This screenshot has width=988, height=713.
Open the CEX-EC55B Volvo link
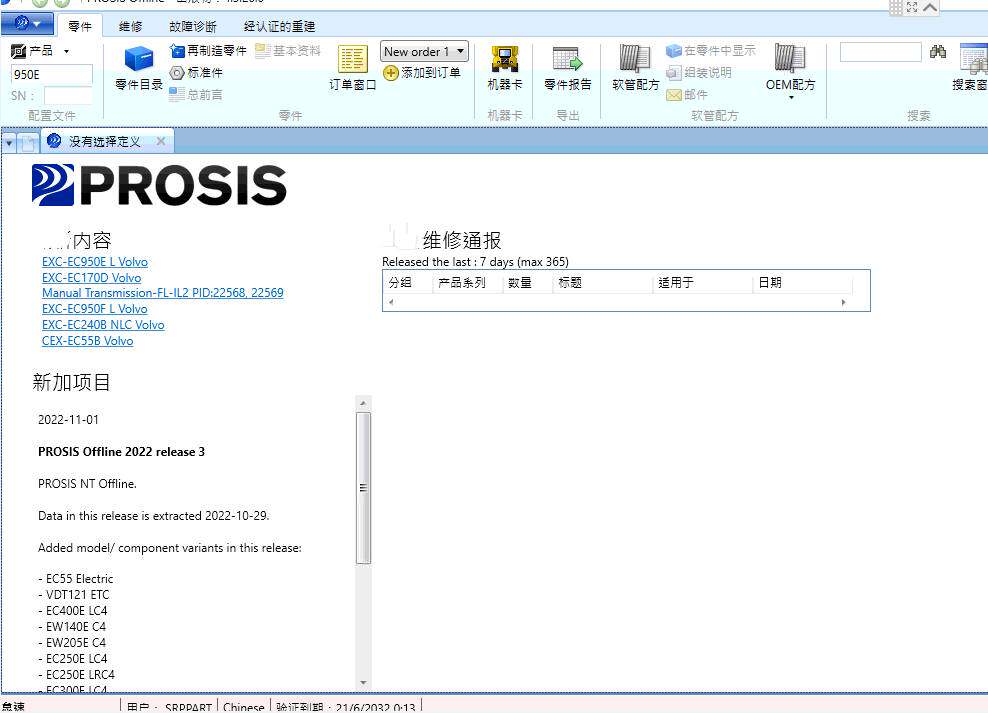(x=88, y=341)
